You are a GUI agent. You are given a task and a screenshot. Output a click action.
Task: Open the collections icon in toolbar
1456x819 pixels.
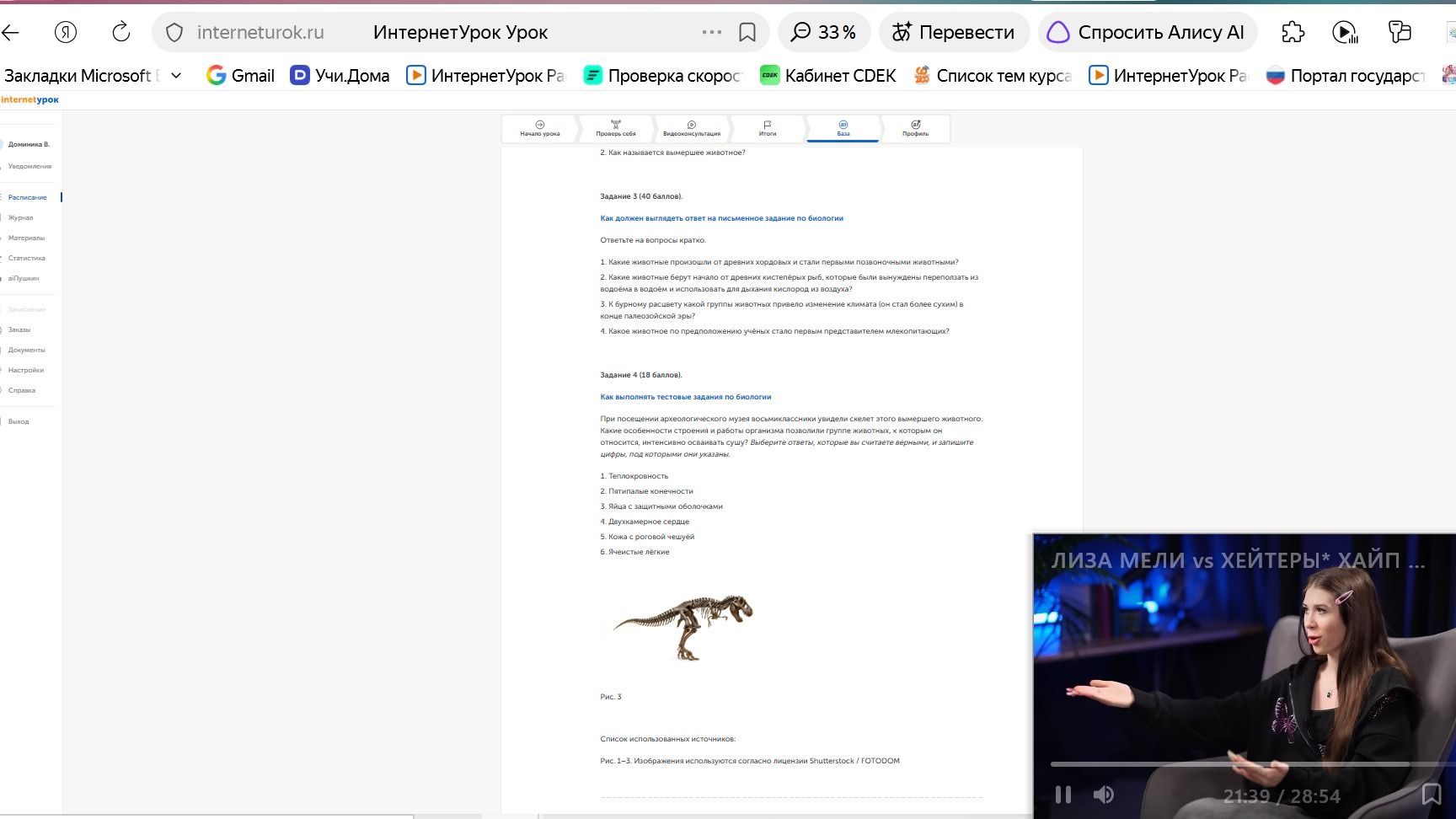(x=1400, y=32)
